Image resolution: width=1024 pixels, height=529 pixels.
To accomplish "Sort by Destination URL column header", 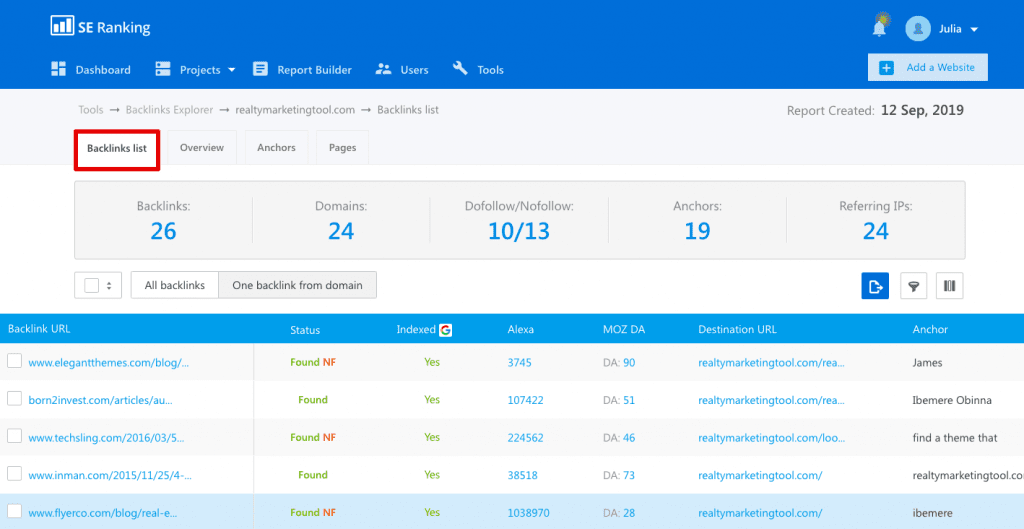I will coord(737,330).
